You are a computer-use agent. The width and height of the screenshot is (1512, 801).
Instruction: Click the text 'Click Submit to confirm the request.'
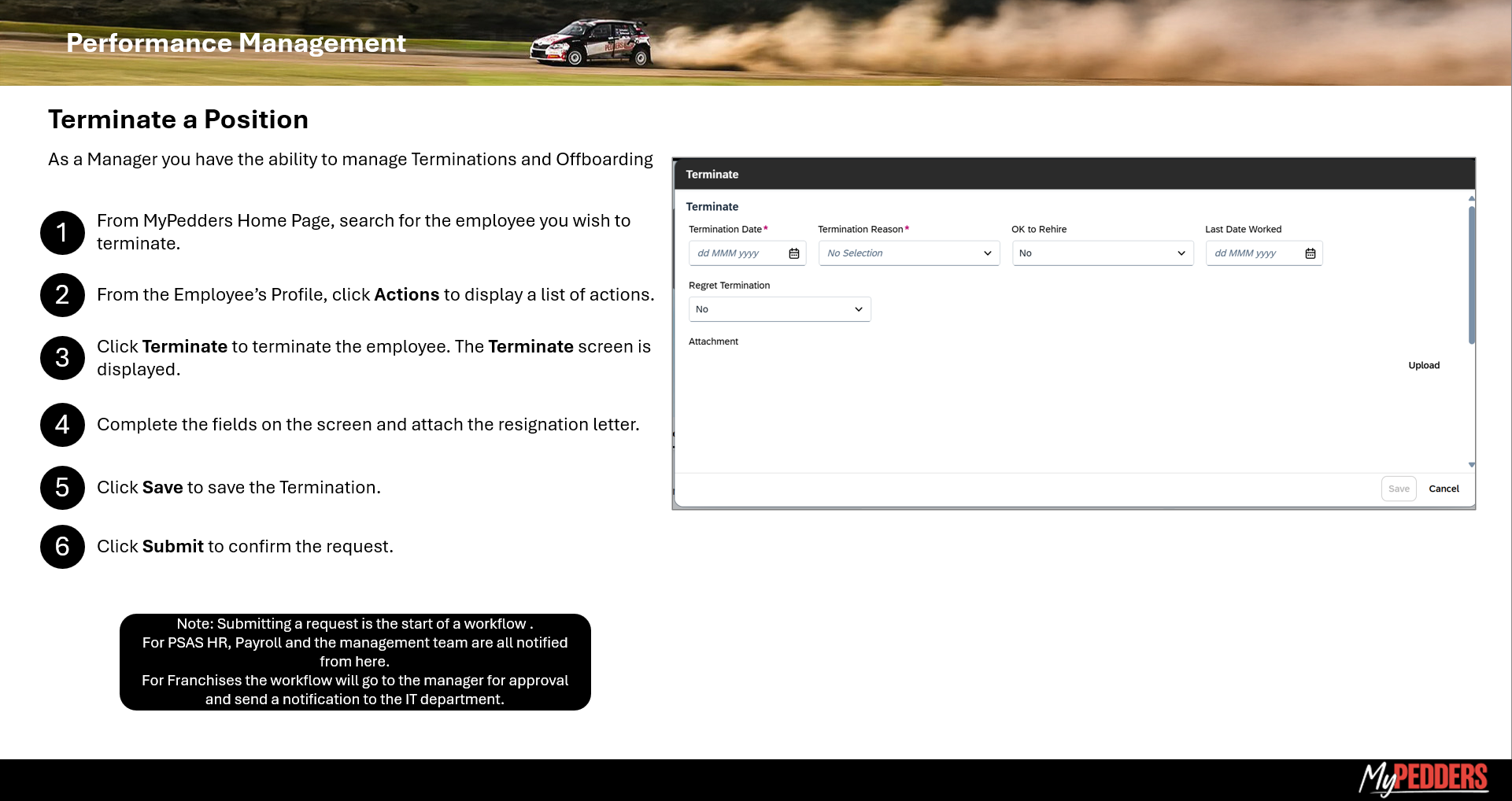tap(245, 547)
